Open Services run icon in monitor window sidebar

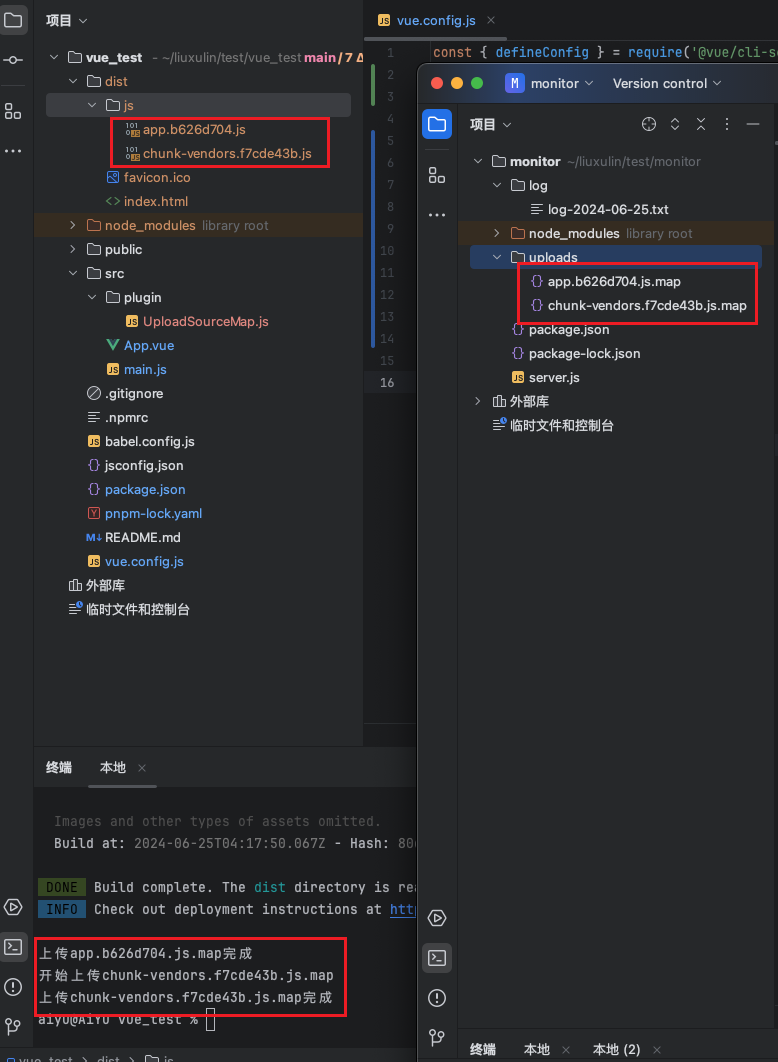tap(437, 918)
